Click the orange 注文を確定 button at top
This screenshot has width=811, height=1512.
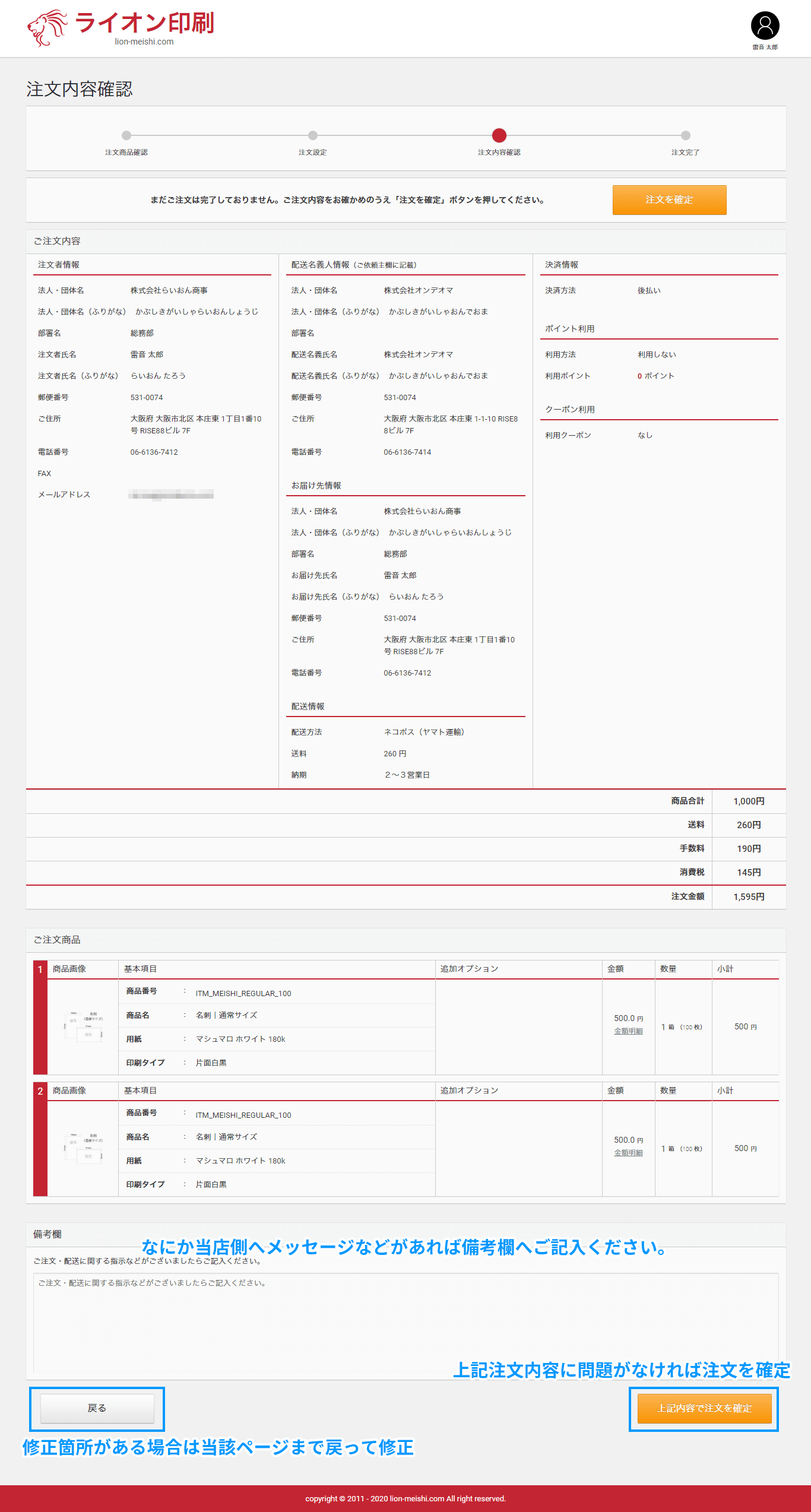669,200
